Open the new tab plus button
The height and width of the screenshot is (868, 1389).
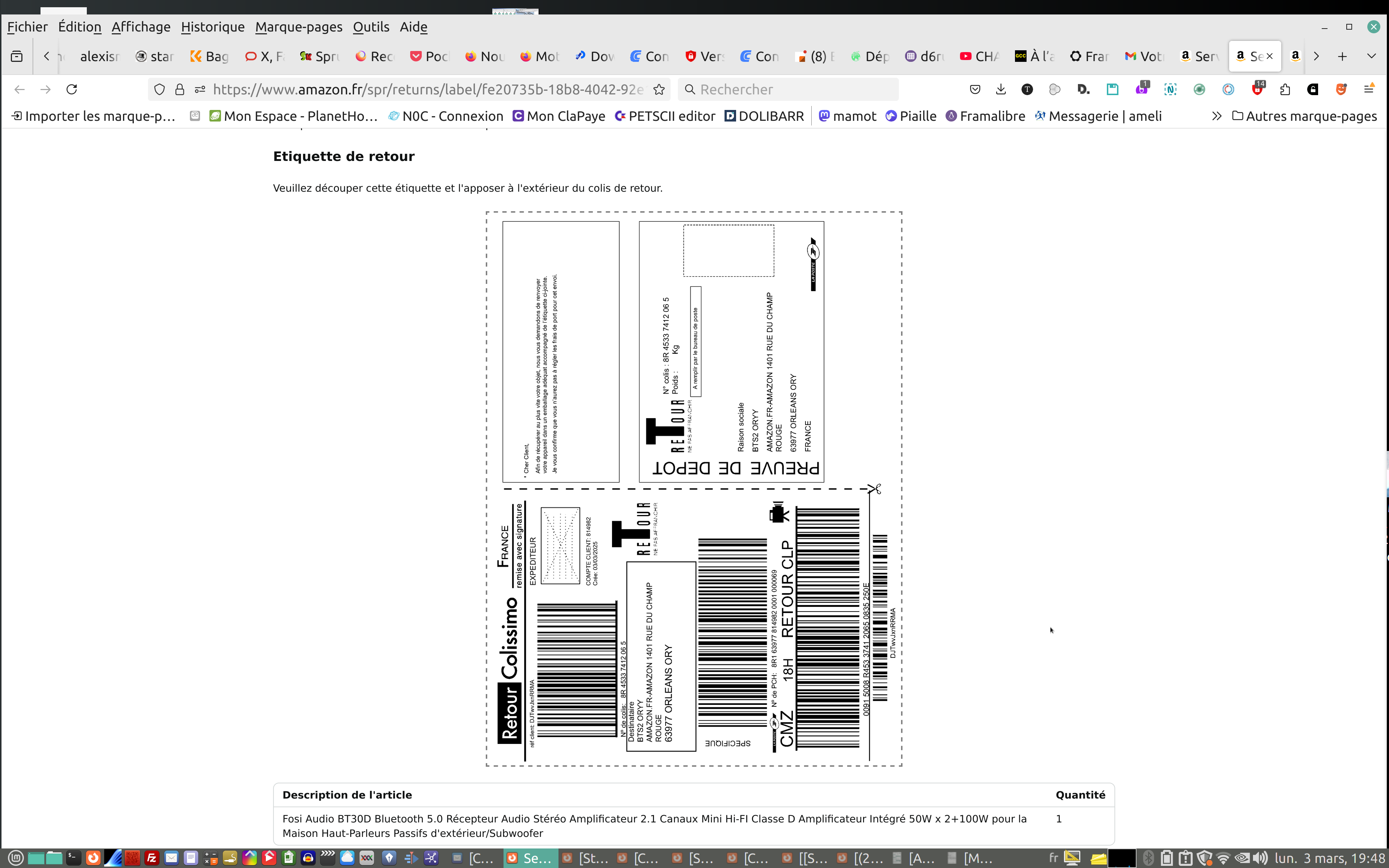tap(1342, 56)
